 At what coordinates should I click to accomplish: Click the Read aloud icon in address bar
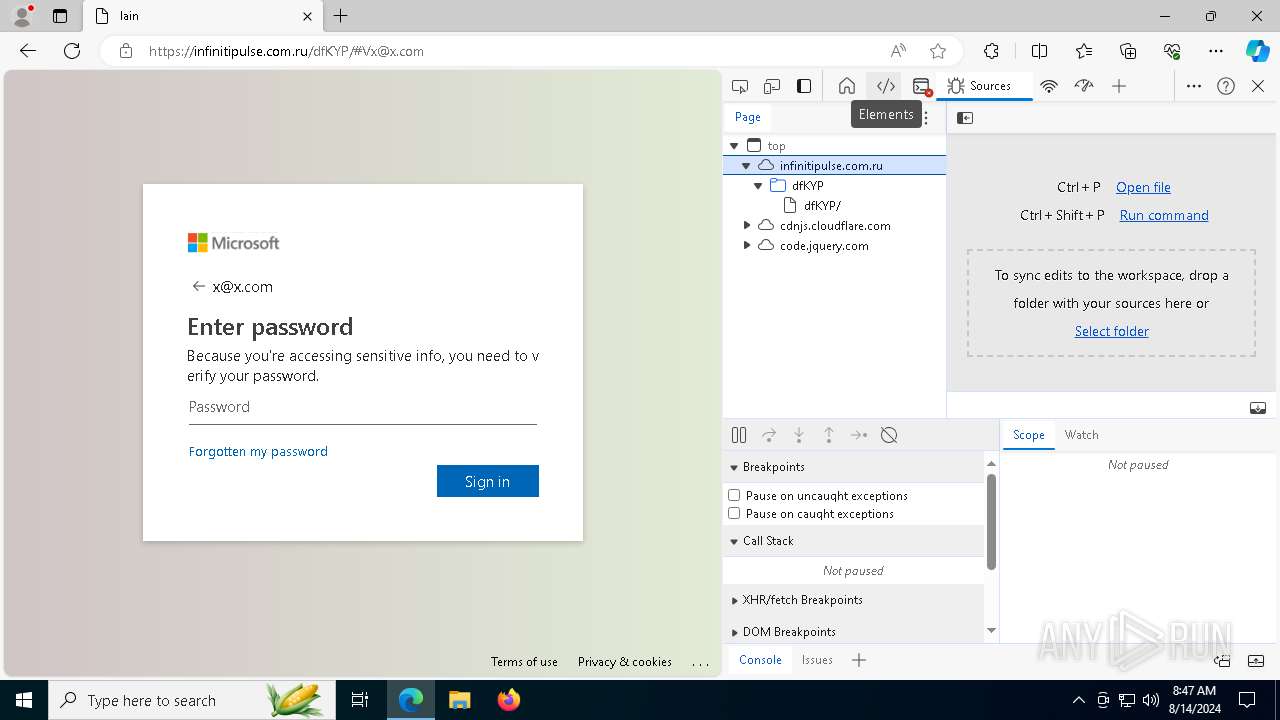pos(898,51)
